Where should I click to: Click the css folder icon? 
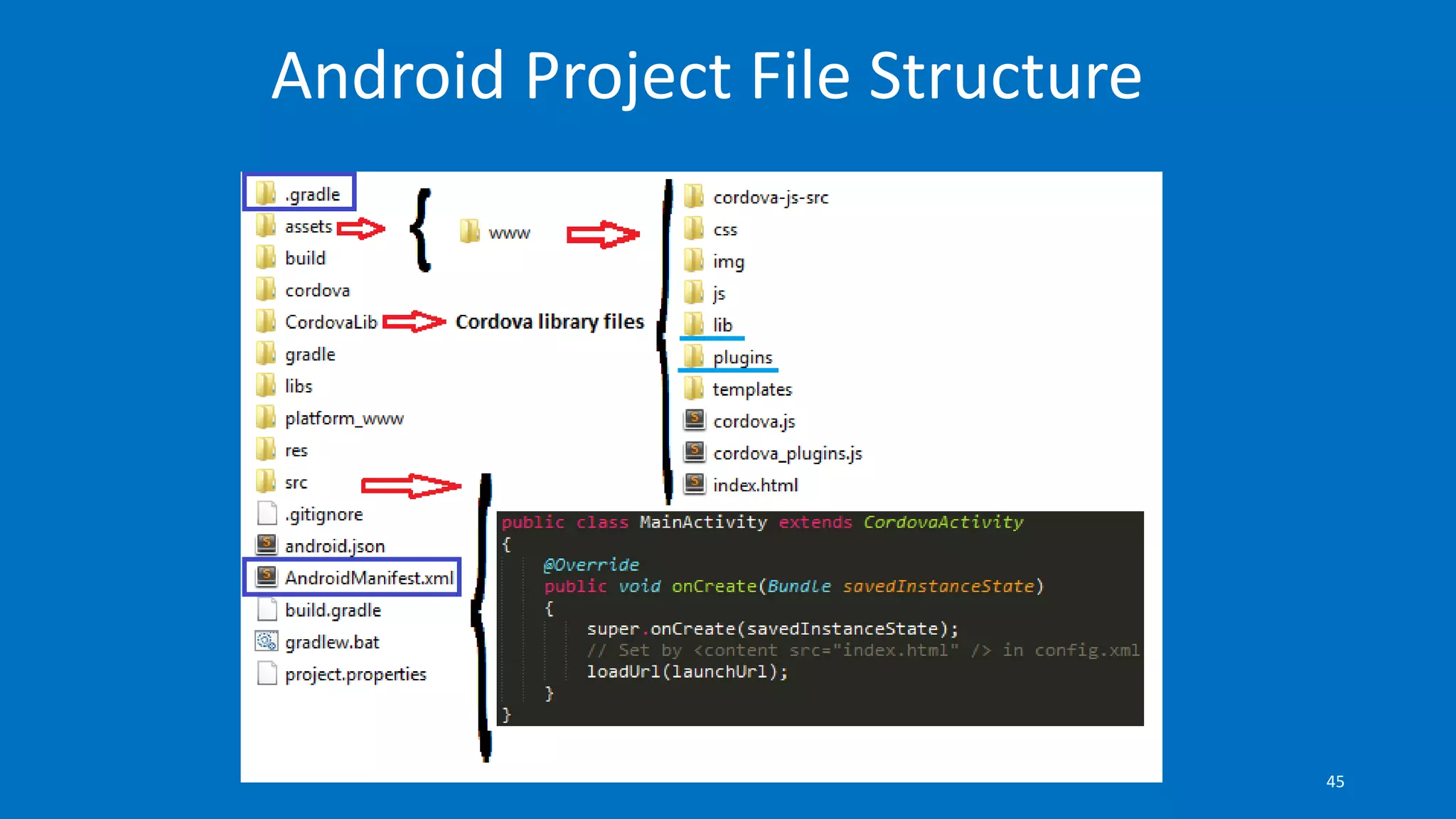[x=694, y=229]
